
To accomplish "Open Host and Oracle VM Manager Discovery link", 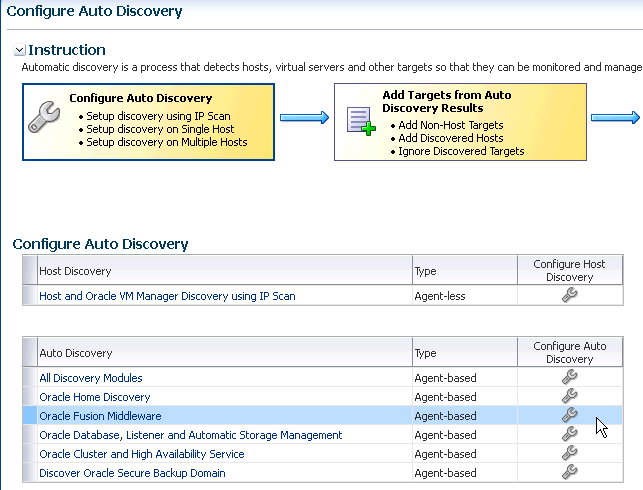I will [167, 296].
